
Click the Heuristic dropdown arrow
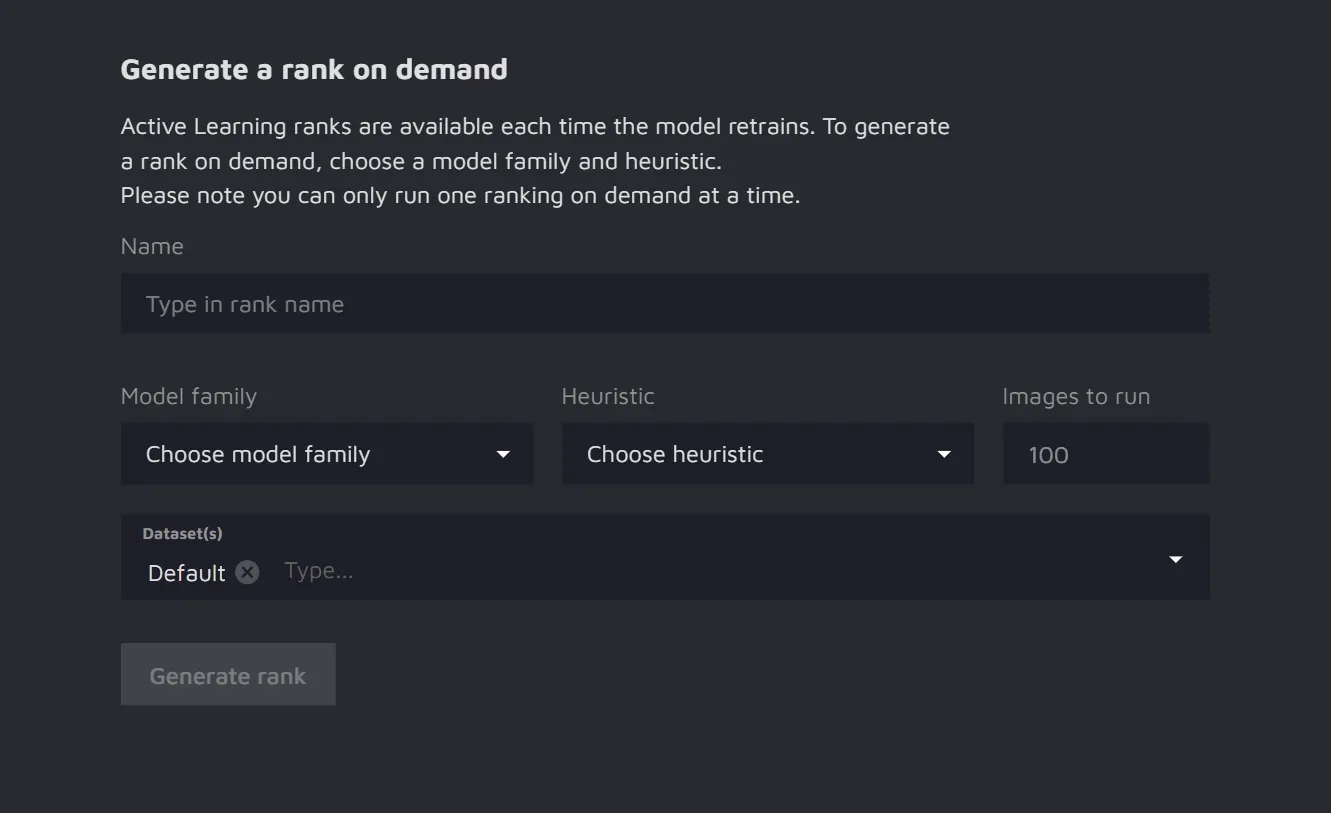click(x=943, y=455)
